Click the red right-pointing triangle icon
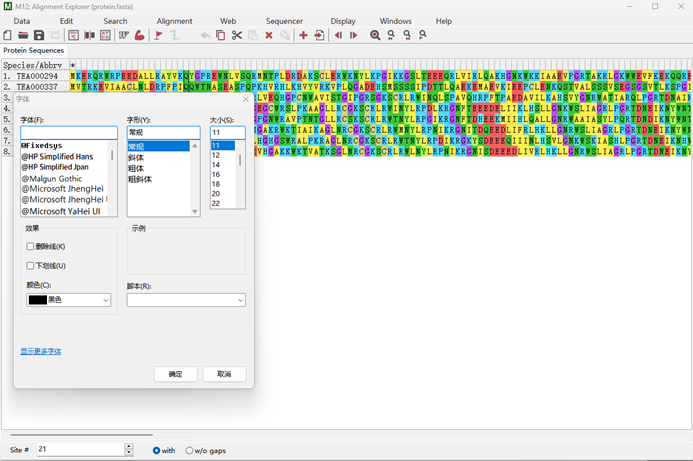The width and height of the screenshot is (693, 461). click(x=354, y=35)
